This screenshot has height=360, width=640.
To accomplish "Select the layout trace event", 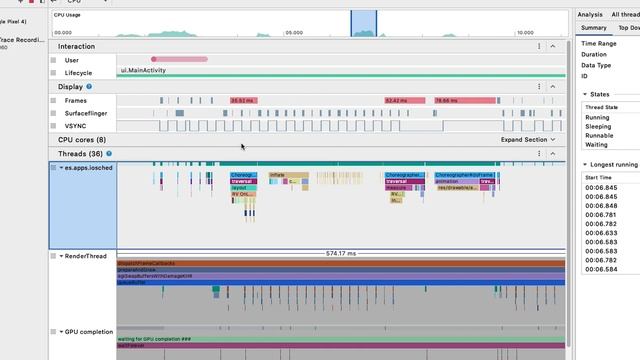I will [243, 188].
